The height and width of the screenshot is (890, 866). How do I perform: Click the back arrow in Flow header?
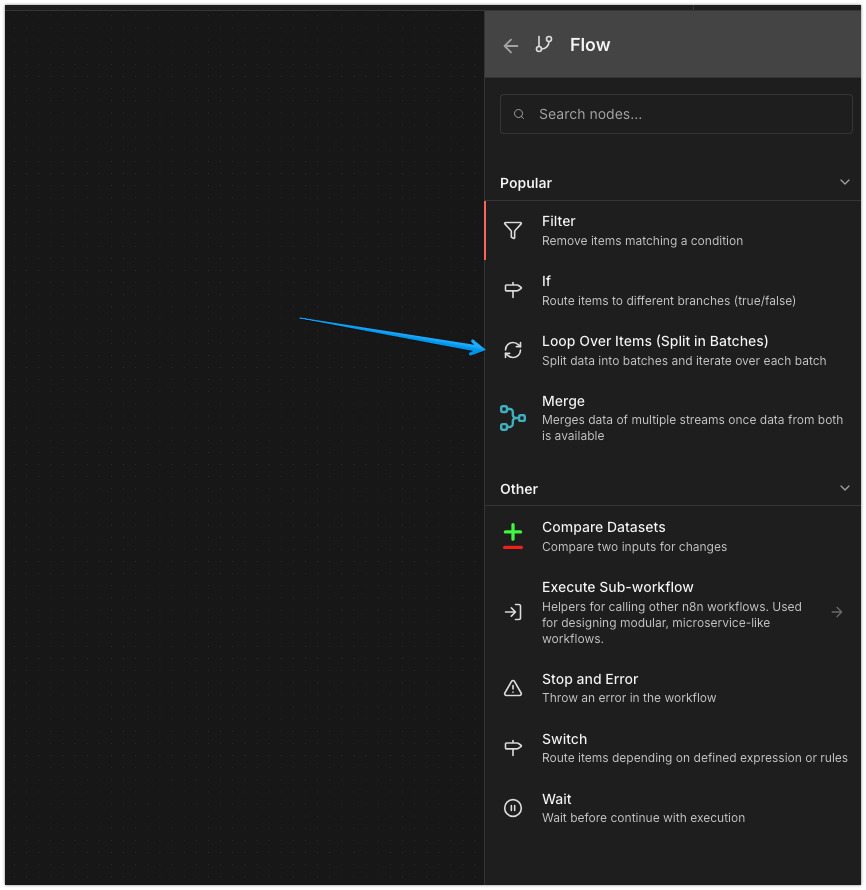(511, 45)
